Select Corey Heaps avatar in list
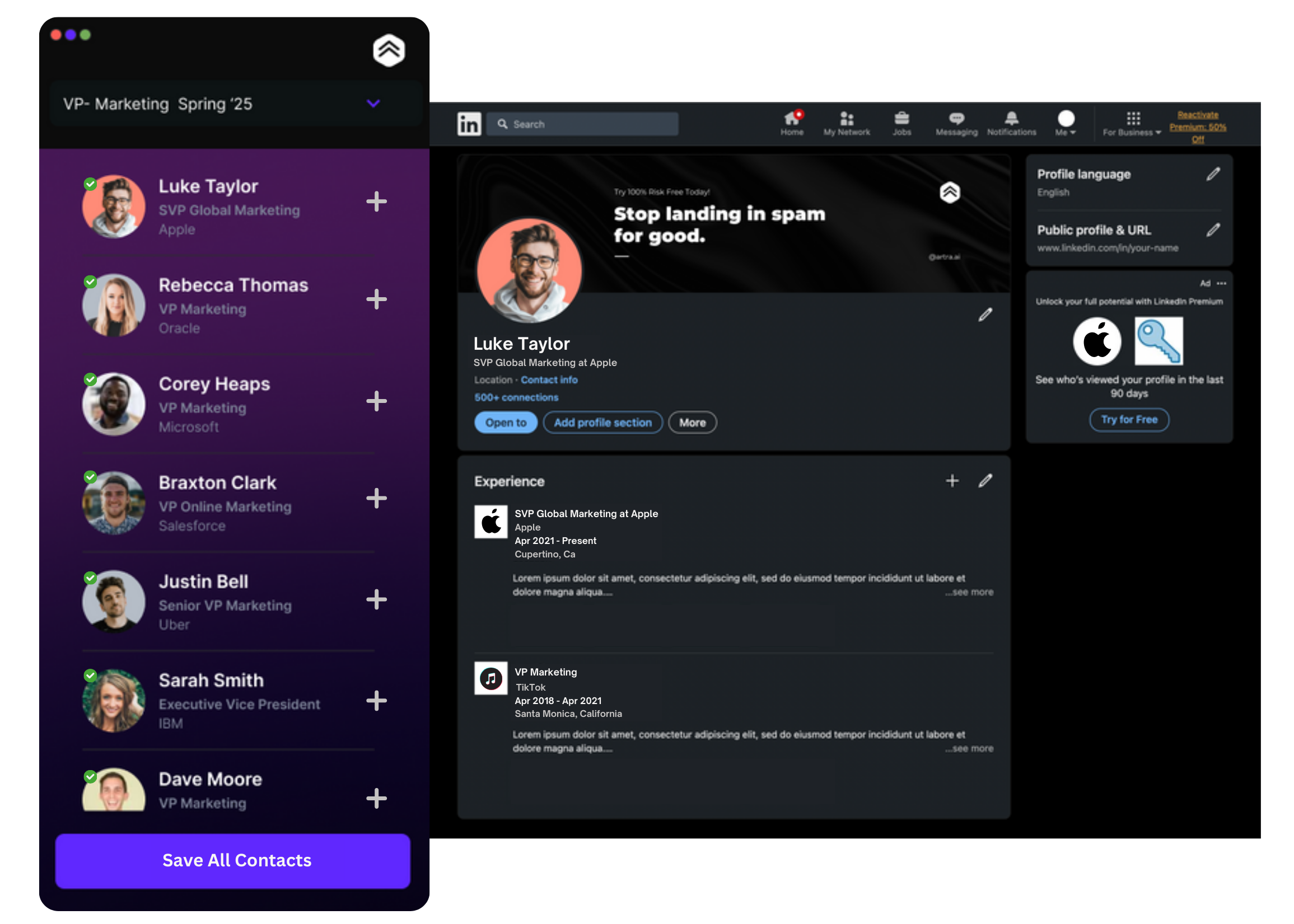The width and height of the screenshot is (1294, 924). coord(113,405)
